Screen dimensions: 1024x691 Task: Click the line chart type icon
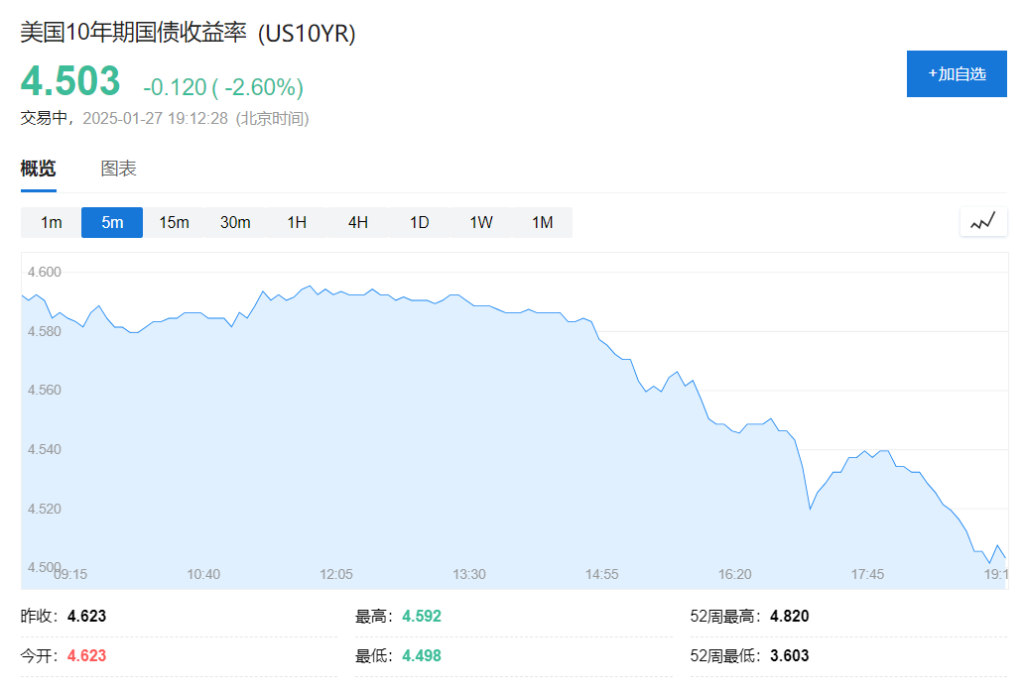[x=983, y=222]
